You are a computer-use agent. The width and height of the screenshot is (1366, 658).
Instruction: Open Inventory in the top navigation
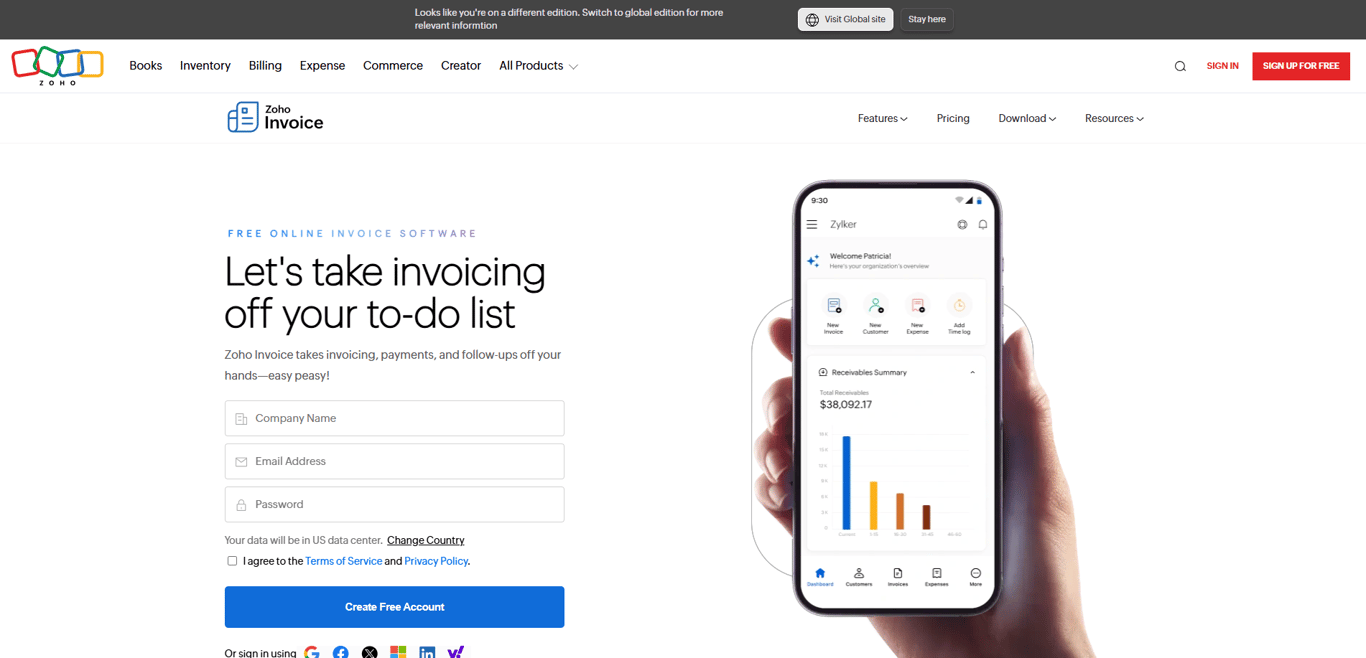click(x=205, y=66)
